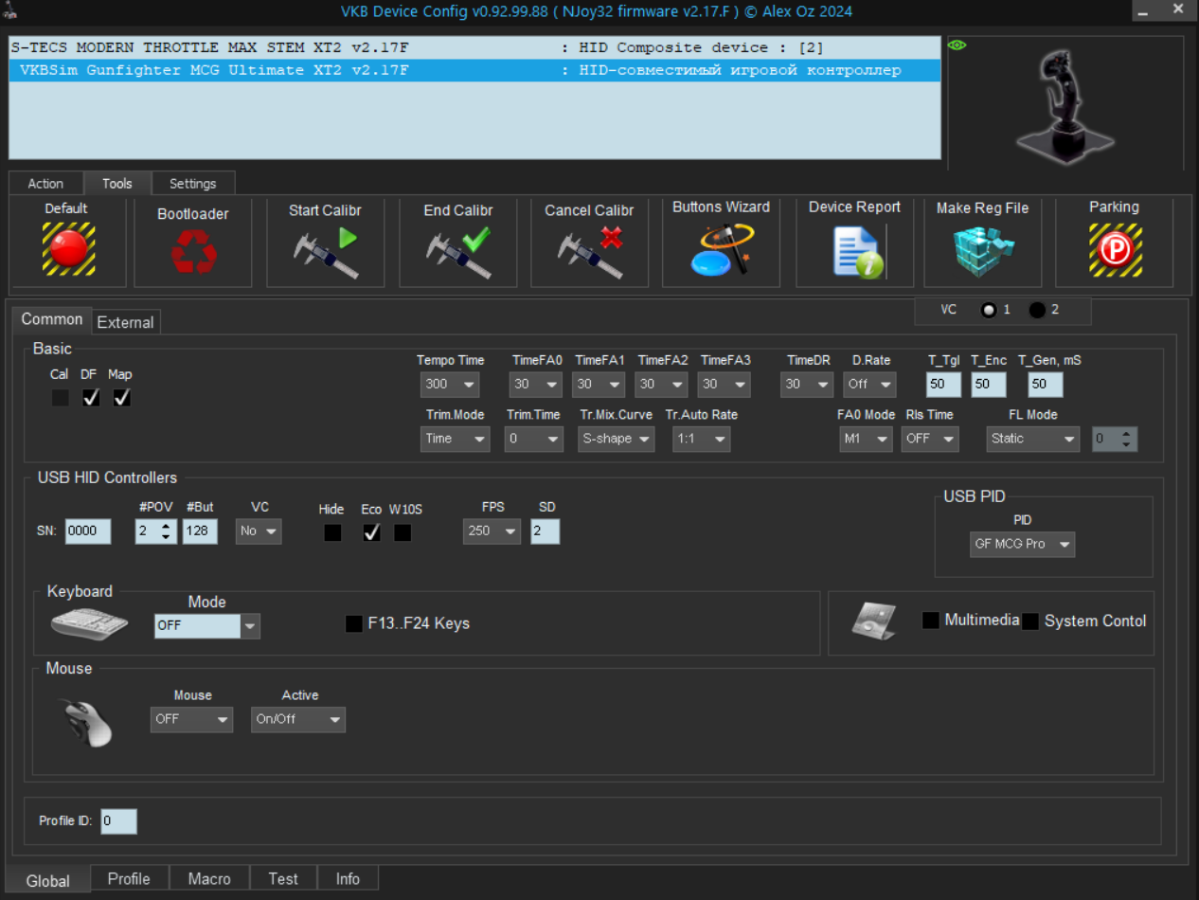This screenshot has height=900, width=1199.
Task: Click the Profile ID input field
Action: (118, 821)
